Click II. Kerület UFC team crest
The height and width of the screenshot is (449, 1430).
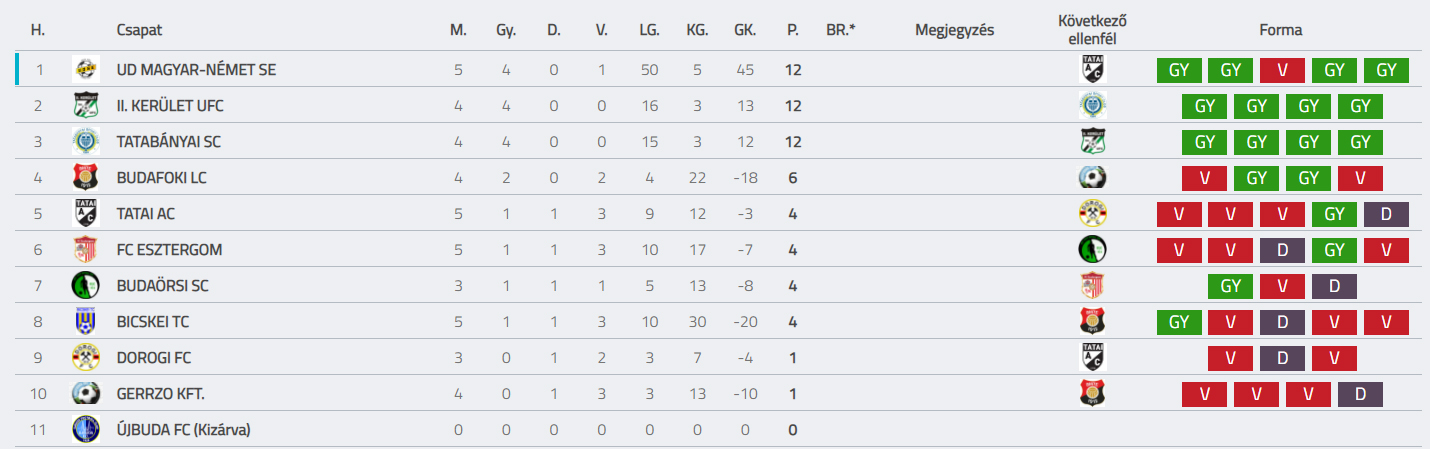pyautogui.click(x=86, y=106)
